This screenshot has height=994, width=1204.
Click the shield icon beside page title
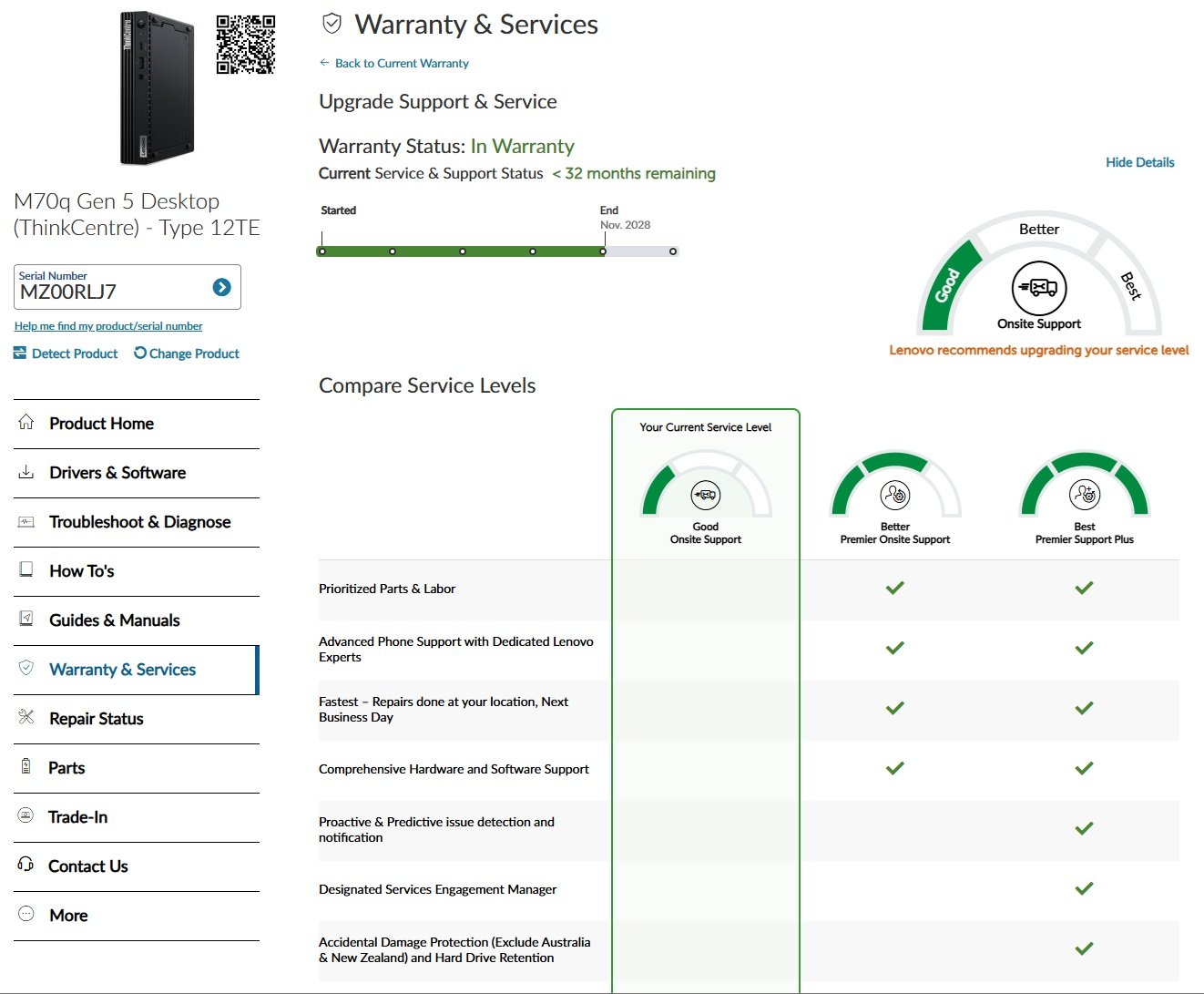[x=332, y=24]
